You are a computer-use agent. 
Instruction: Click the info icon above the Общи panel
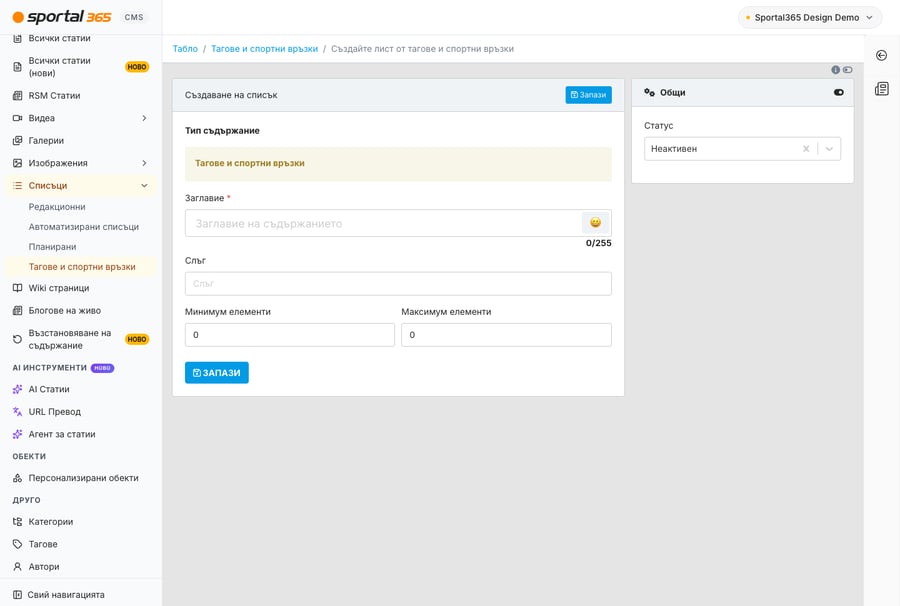coord(836,69)
